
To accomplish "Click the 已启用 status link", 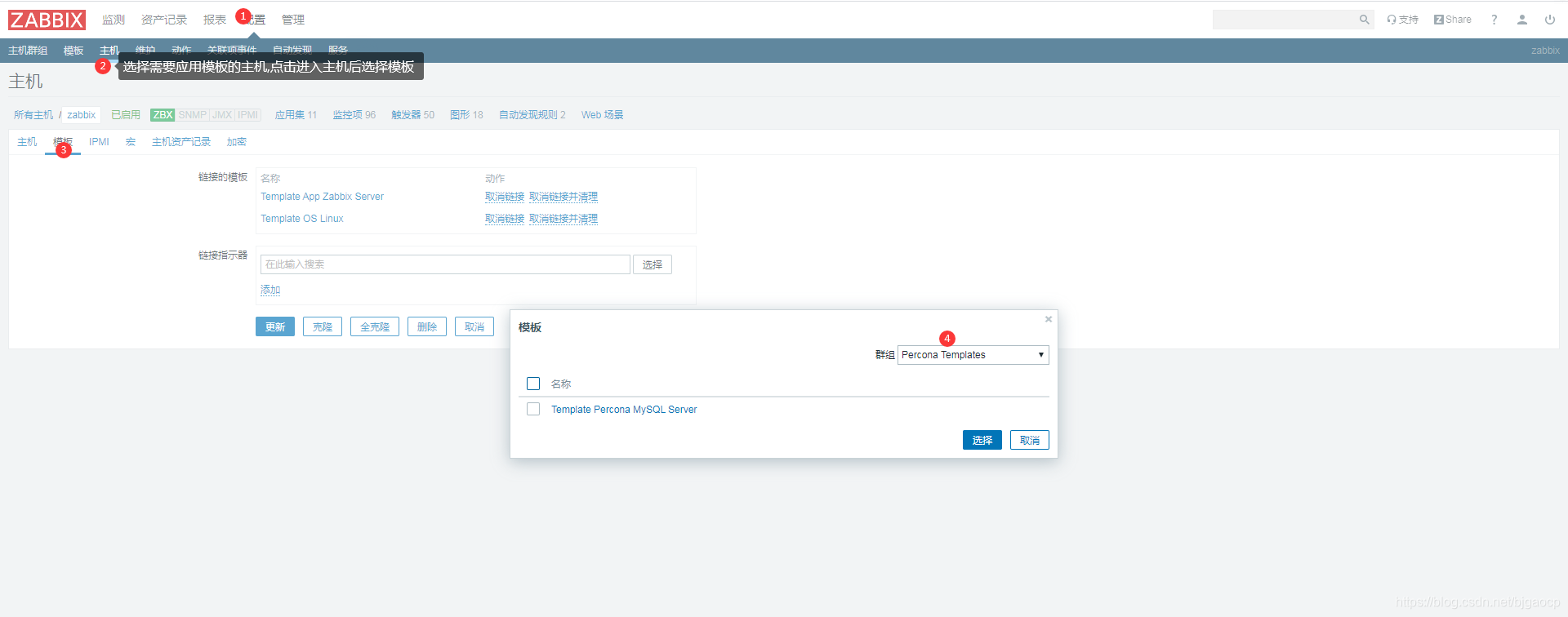I will point(126,115).
